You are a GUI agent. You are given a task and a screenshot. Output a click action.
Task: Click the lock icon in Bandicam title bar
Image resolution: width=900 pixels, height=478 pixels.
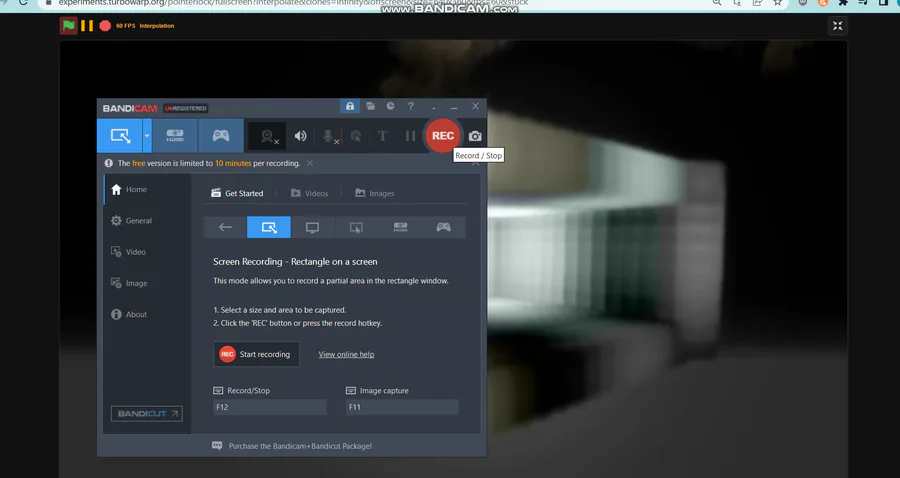click(x=350, y=106)
